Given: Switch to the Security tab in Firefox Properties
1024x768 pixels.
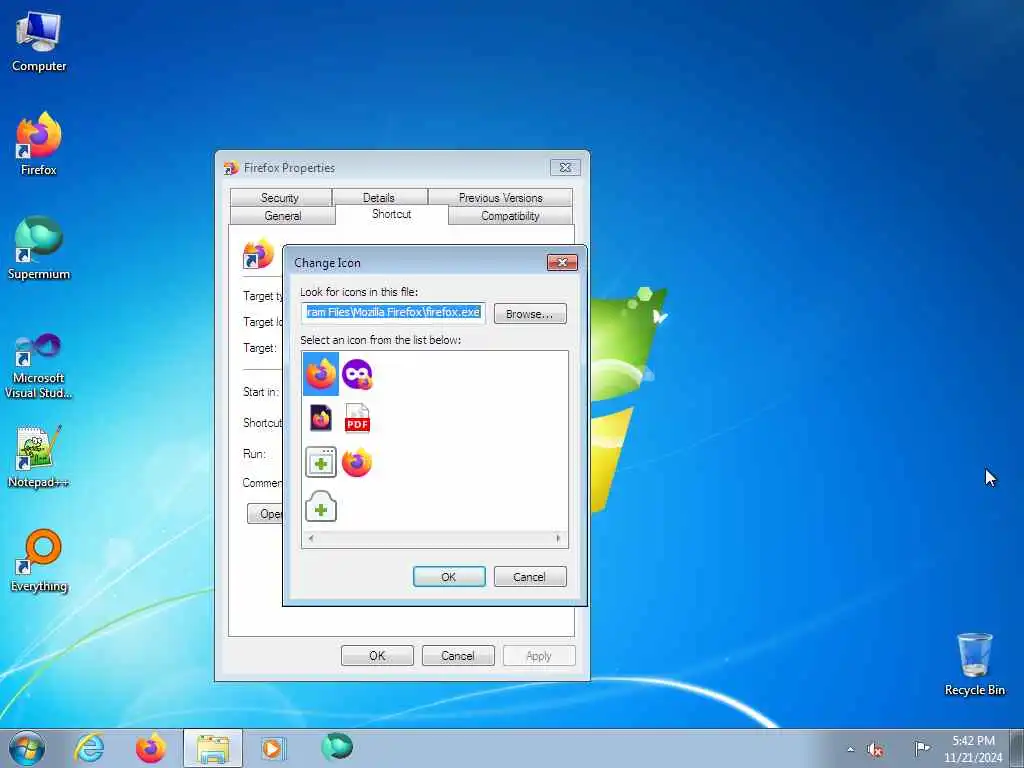Looking at the screenshot, I should tap(280, 197).
